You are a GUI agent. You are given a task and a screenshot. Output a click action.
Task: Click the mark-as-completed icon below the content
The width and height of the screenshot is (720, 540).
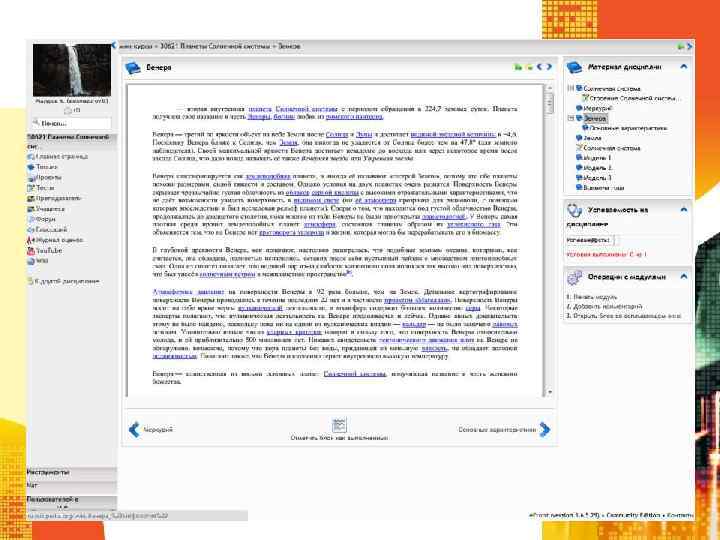[339, 425]
